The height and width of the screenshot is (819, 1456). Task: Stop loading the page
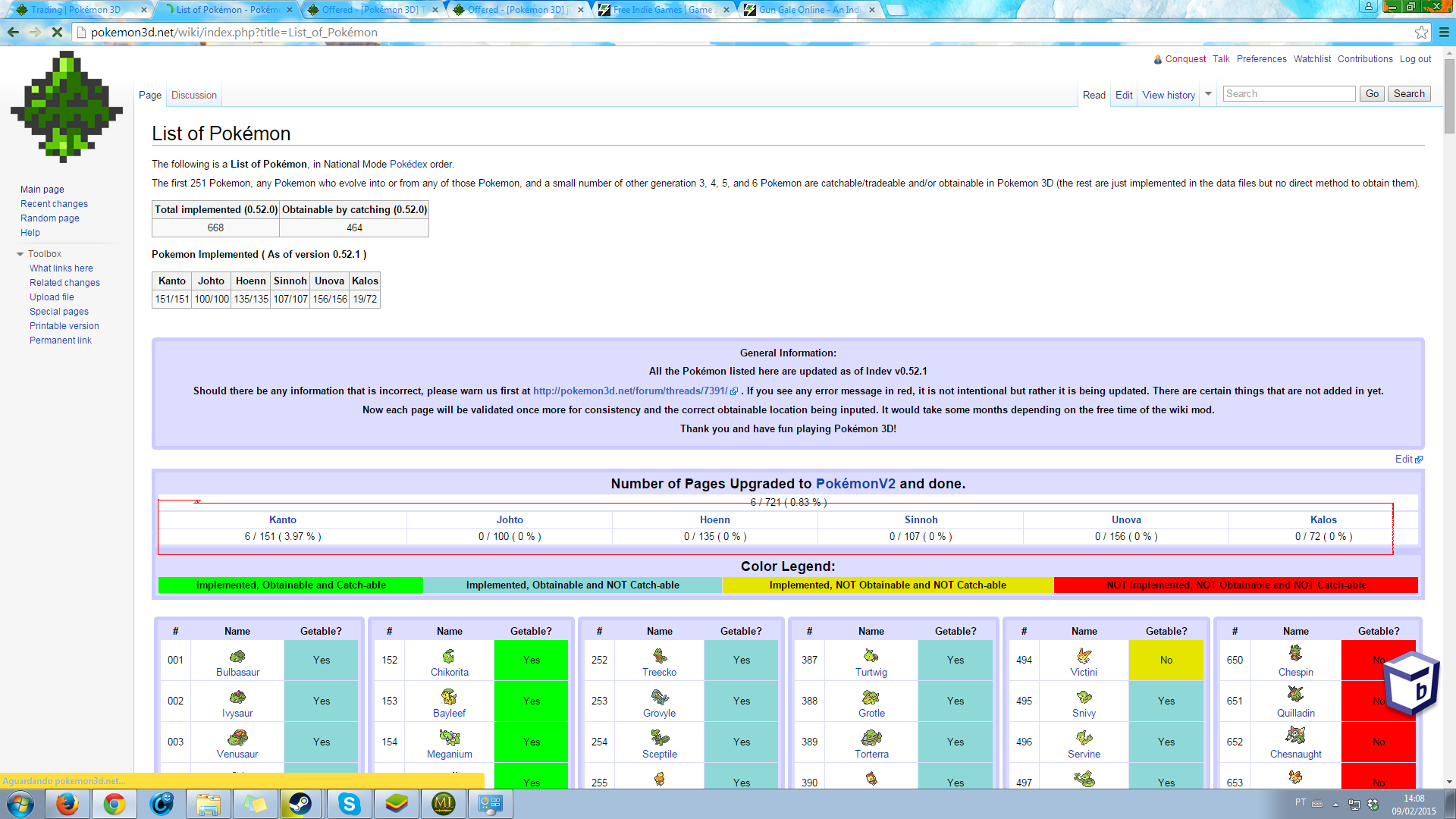[57, 32]
